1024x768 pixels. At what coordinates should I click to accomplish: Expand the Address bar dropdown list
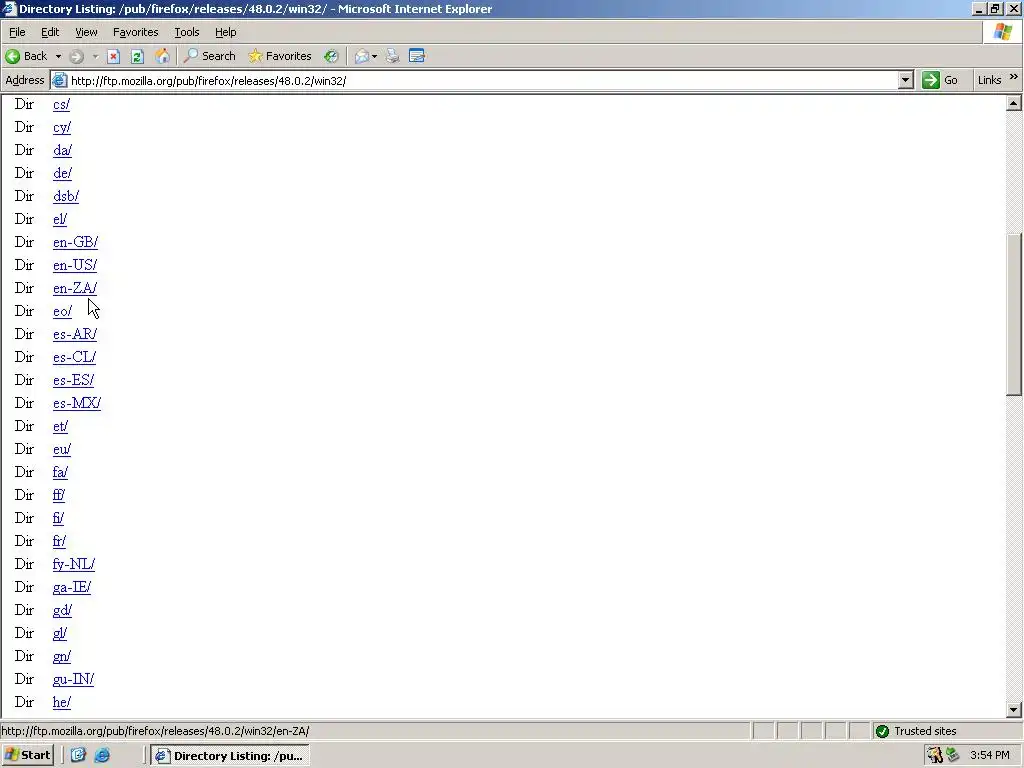click(905, 80)
